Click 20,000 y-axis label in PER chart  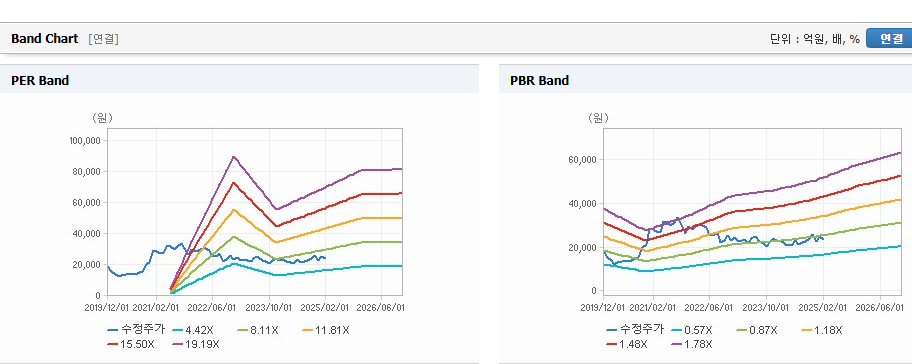pyautogui.click(x=87, y=265)
